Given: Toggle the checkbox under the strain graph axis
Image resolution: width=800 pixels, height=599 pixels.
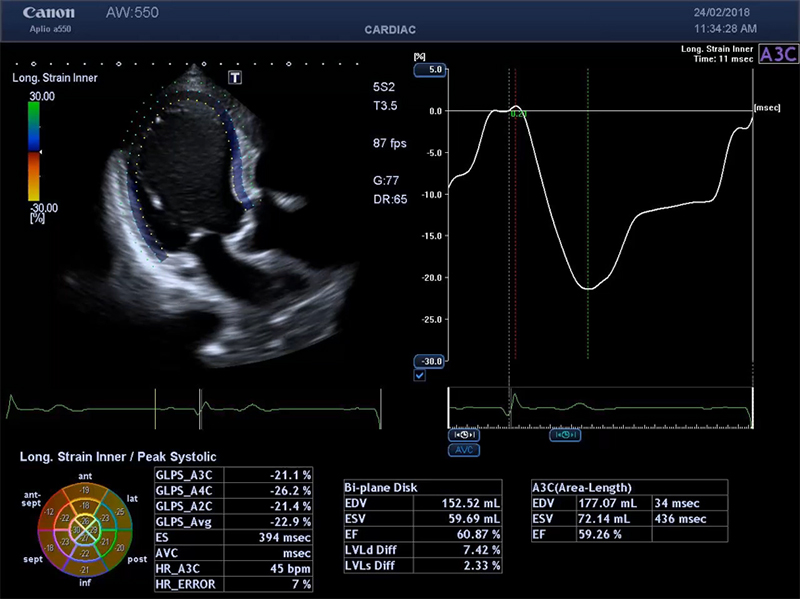Looking at the screenshot, I should point(419,376).
